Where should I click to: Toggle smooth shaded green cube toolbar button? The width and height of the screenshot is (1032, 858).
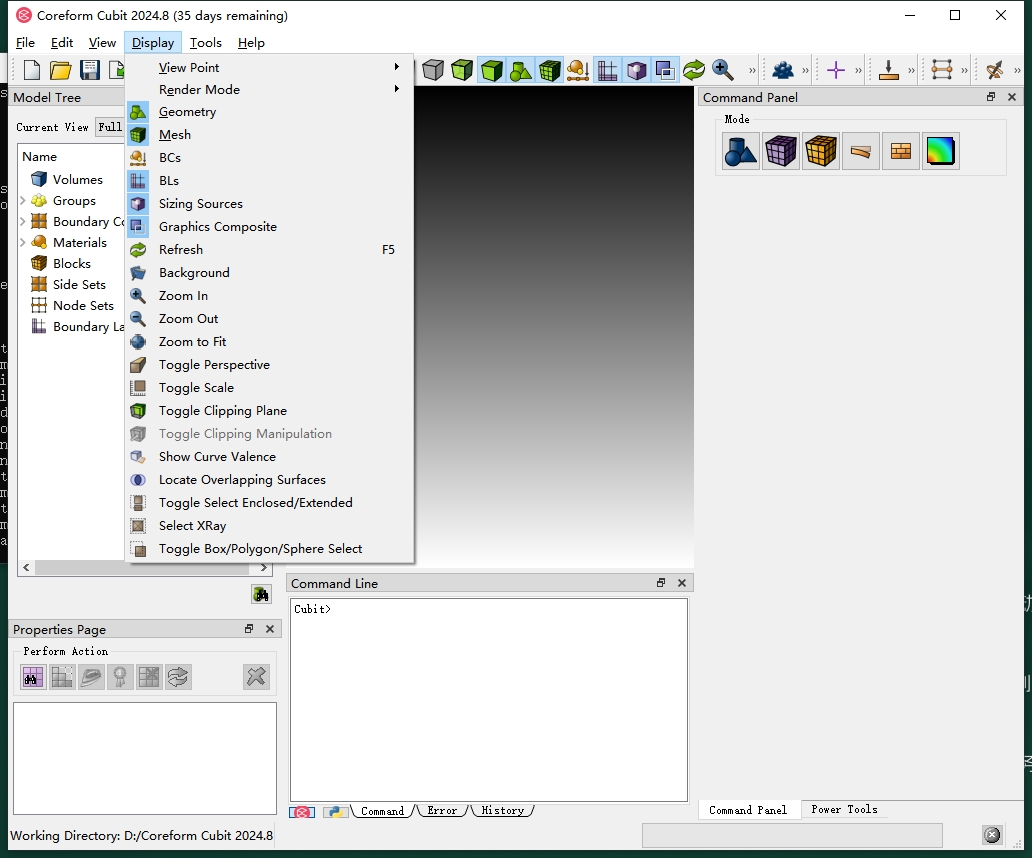tap(492, 70)
